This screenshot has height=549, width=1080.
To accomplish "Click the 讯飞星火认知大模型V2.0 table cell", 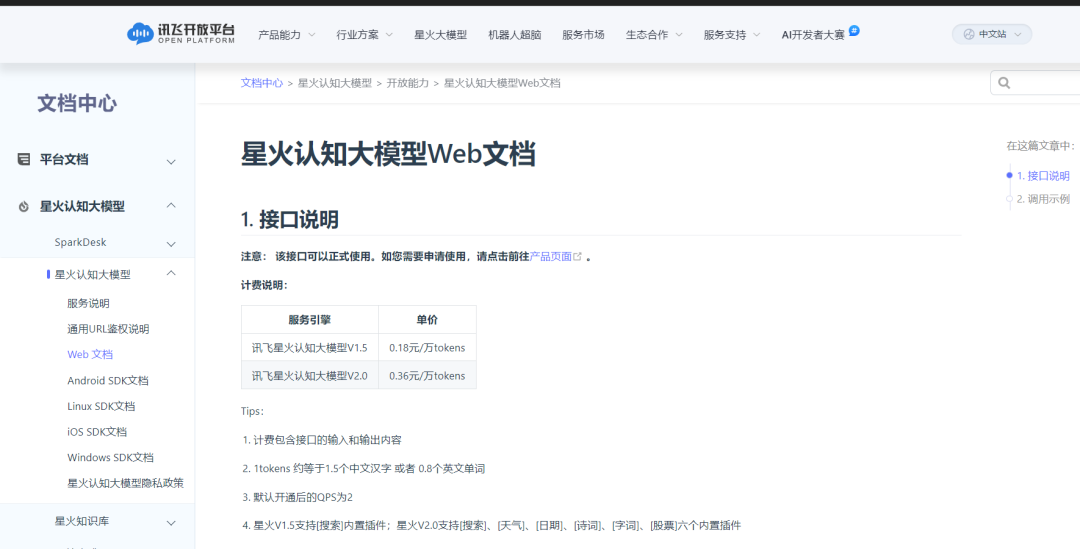I will point(310,375).
